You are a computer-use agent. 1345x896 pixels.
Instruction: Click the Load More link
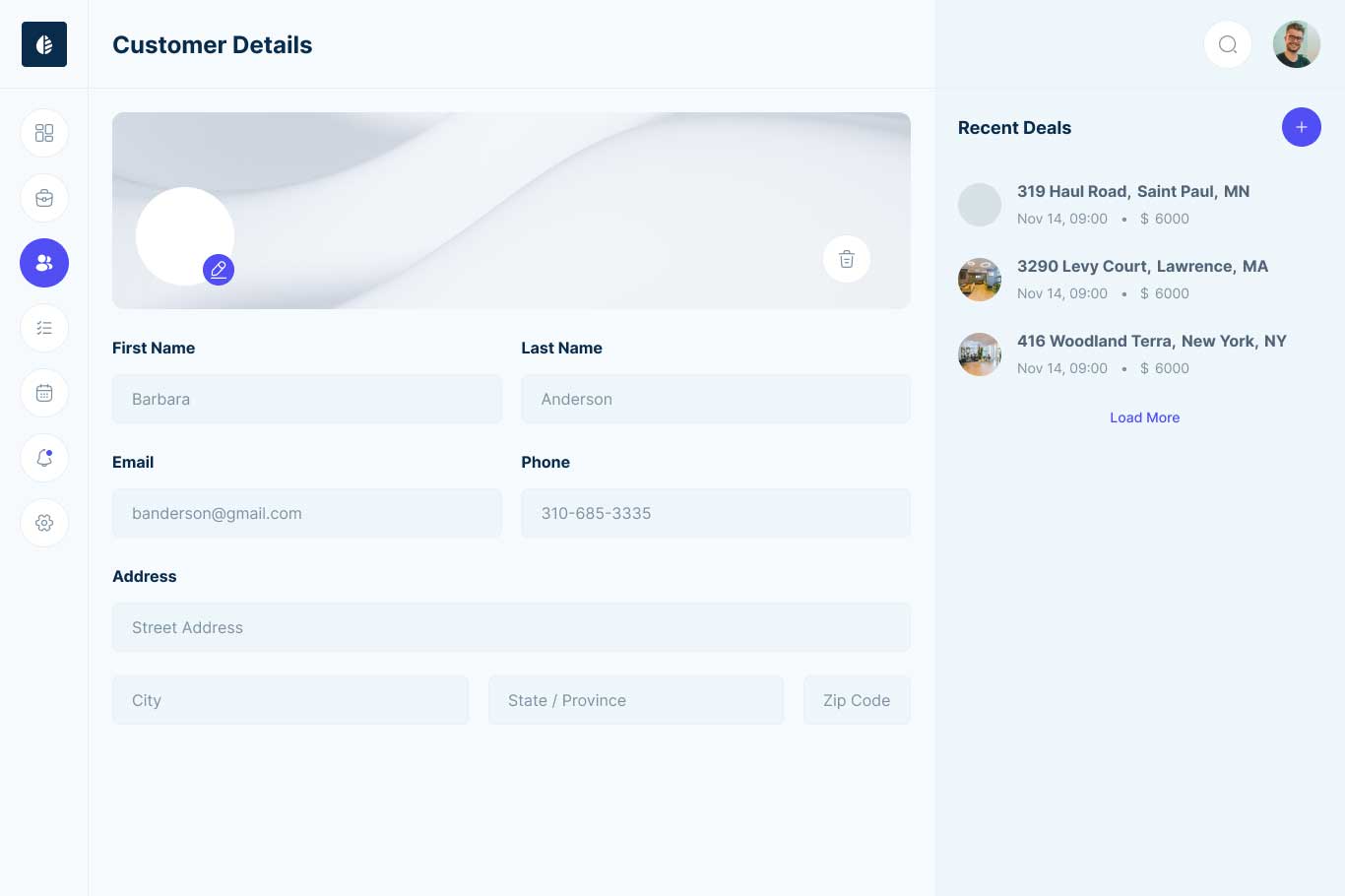[1145, 417]
